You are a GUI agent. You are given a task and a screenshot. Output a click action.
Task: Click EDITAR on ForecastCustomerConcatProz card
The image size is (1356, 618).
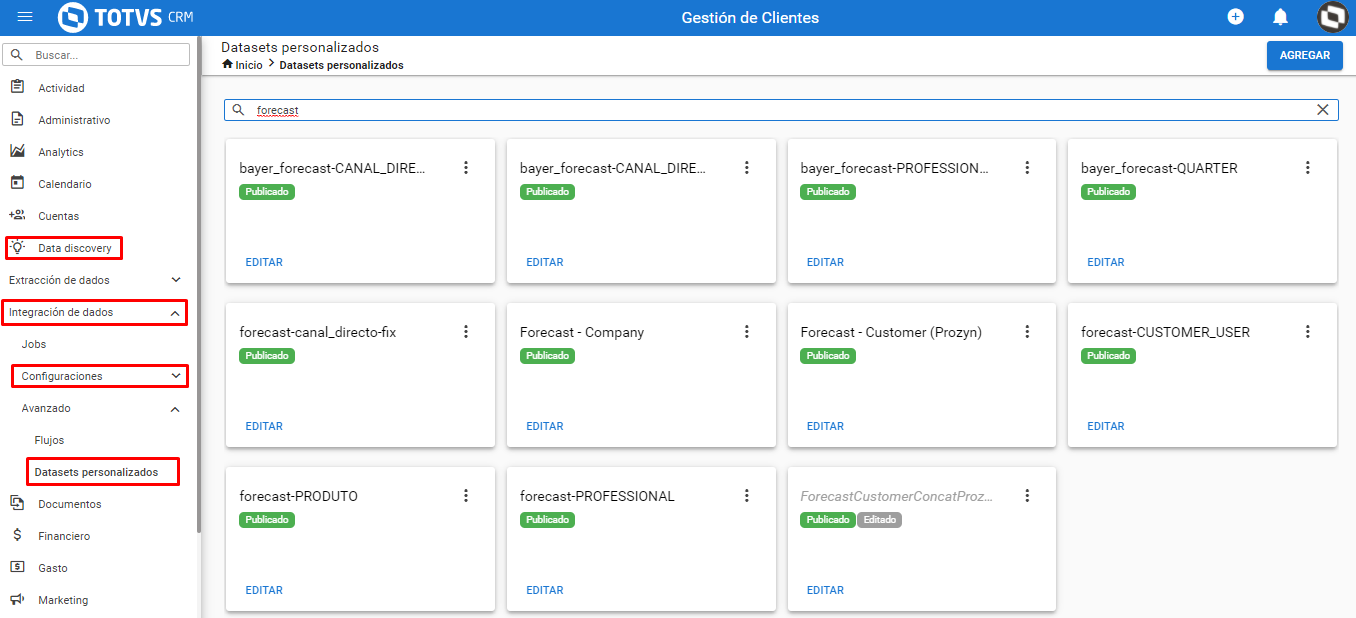(x=825, y=590)
